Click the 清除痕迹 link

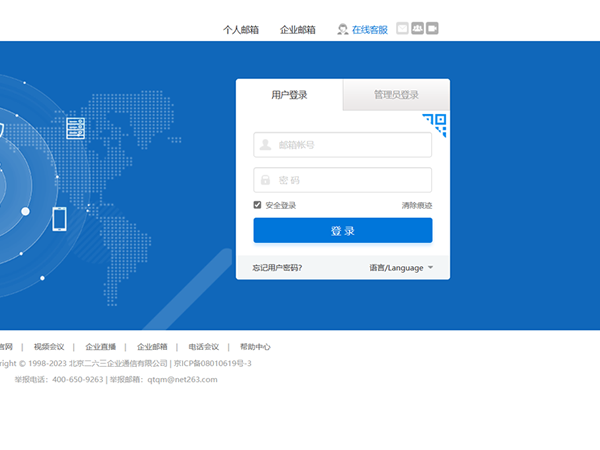pos(417,205)
